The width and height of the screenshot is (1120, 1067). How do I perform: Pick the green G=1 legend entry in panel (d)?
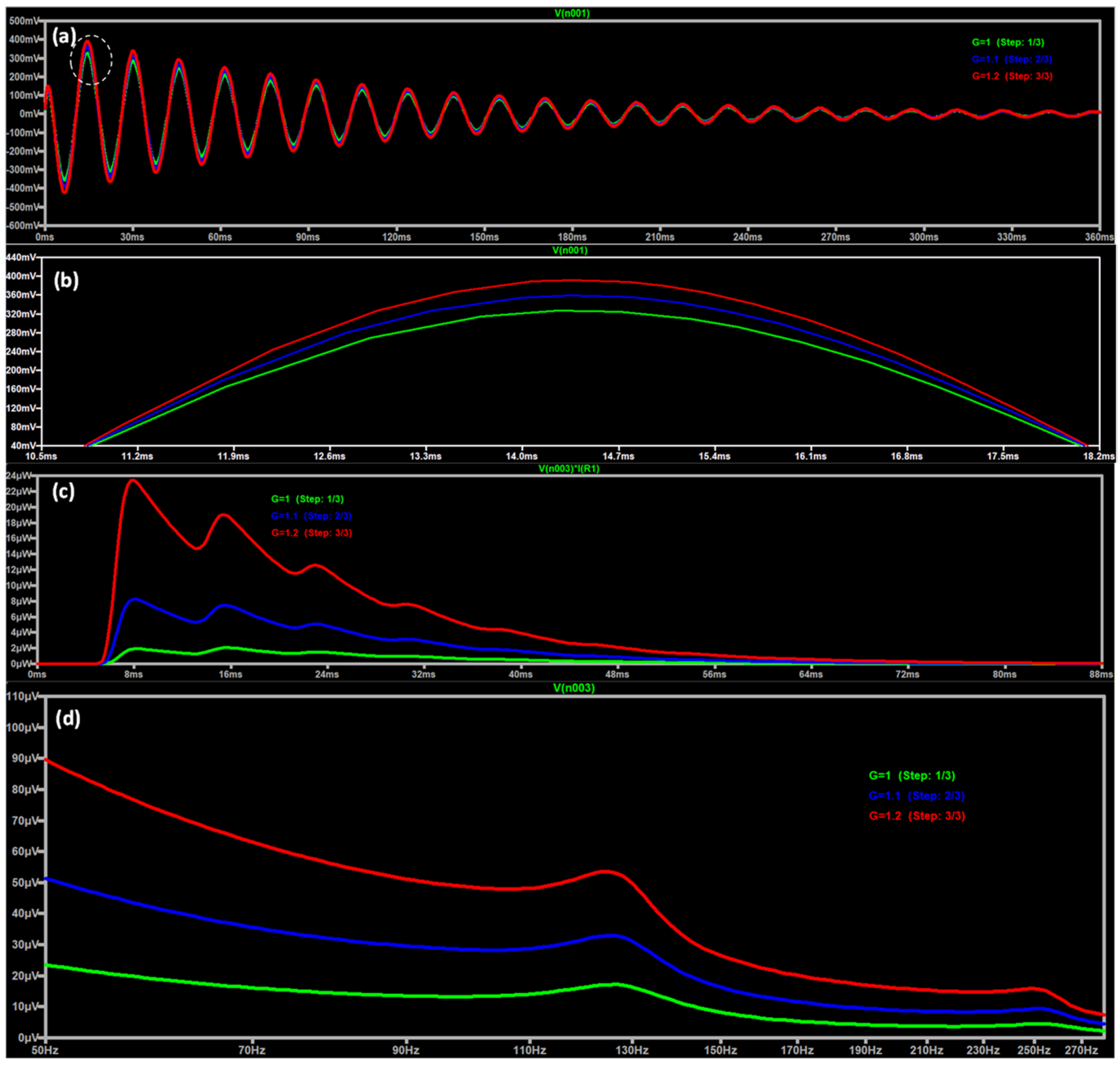point(912,775)
